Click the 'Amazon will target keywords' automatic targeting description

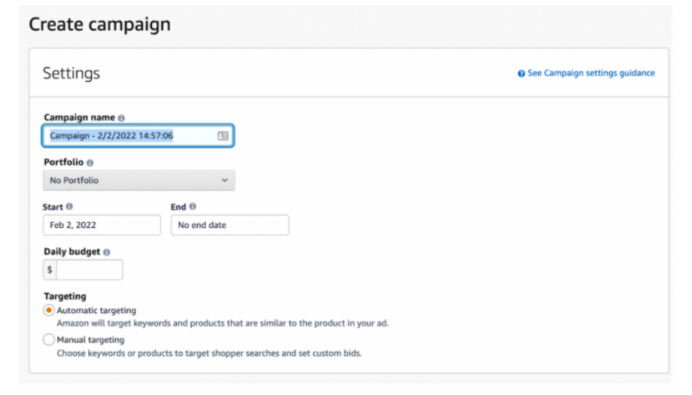click(222, 324)
